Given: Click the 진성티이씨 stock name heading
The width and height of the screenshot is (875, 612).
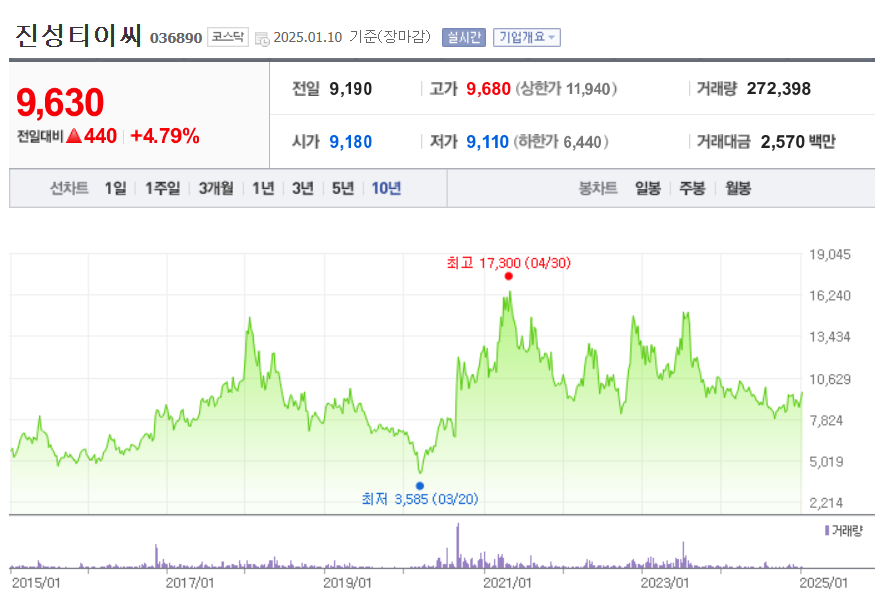Looking at the screenshot, I should click(x=78, y=35).
